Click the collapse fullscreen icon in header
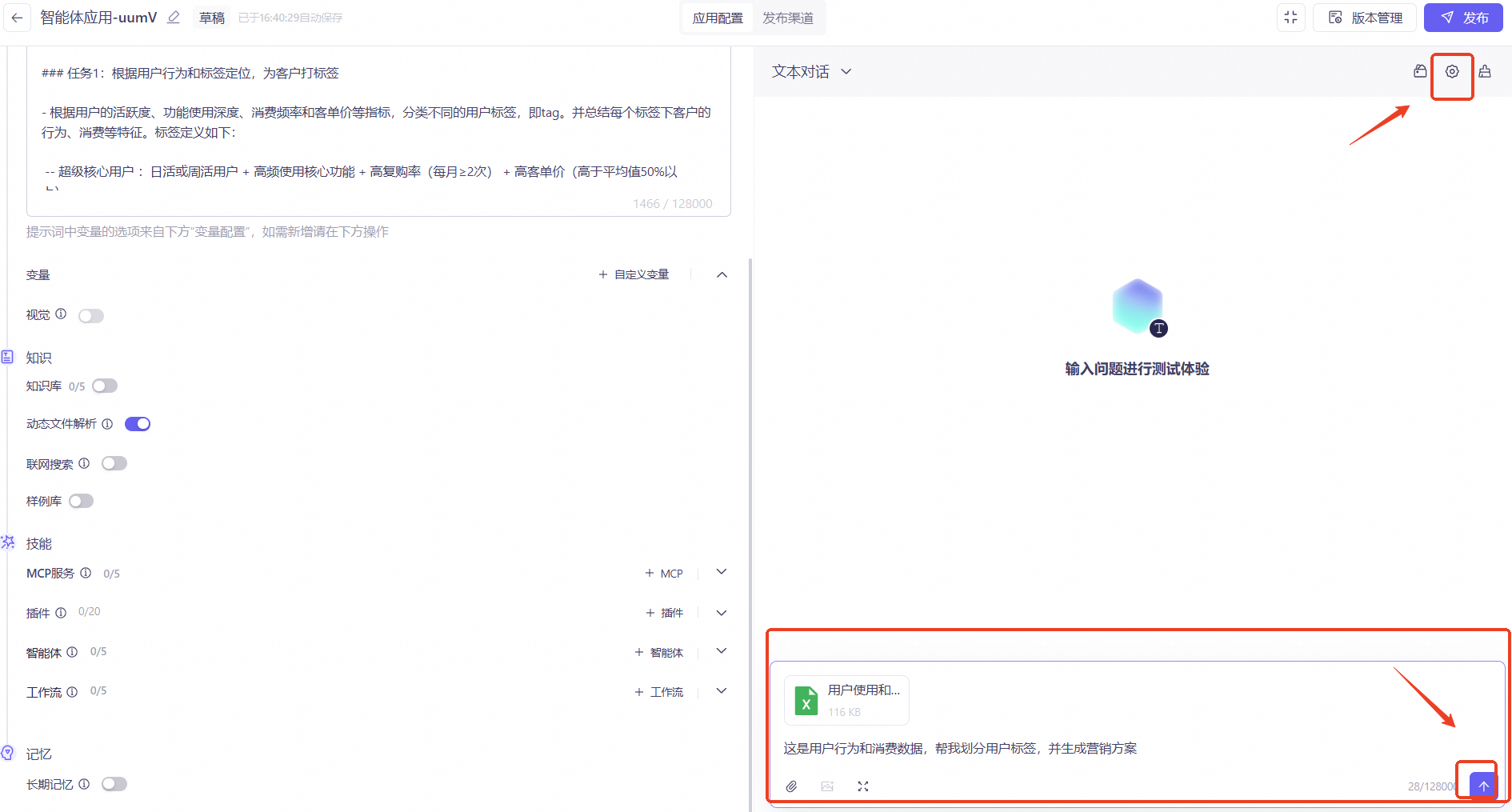Image resolution: width=1512 pixels, height=812 pixels. [x=1290, y=18]
